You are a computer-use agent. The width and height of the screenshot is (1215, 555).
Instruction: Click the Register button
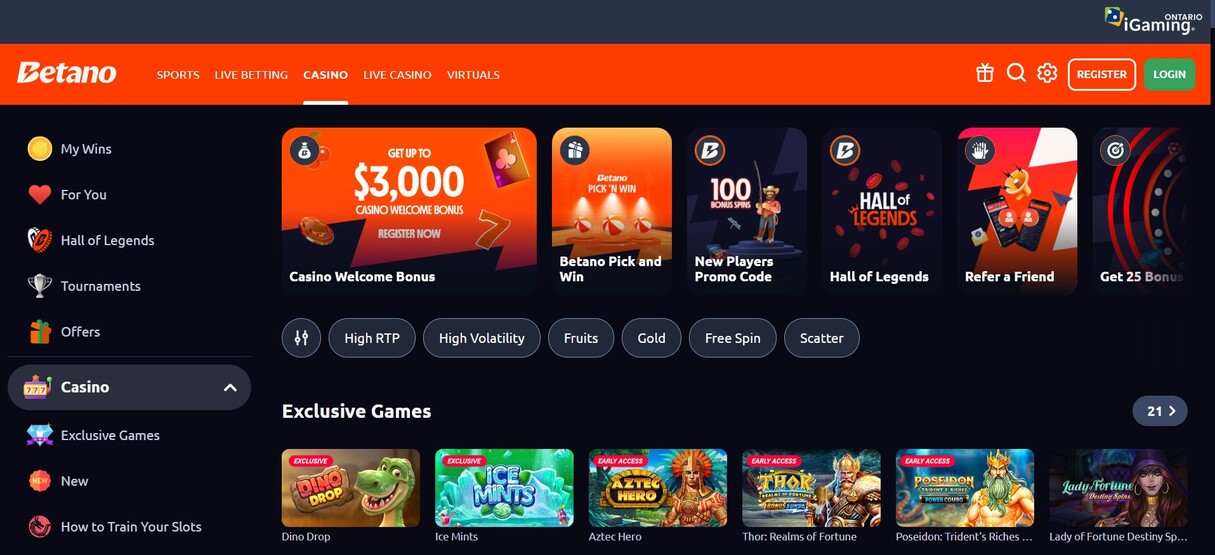coord(1102,74)
